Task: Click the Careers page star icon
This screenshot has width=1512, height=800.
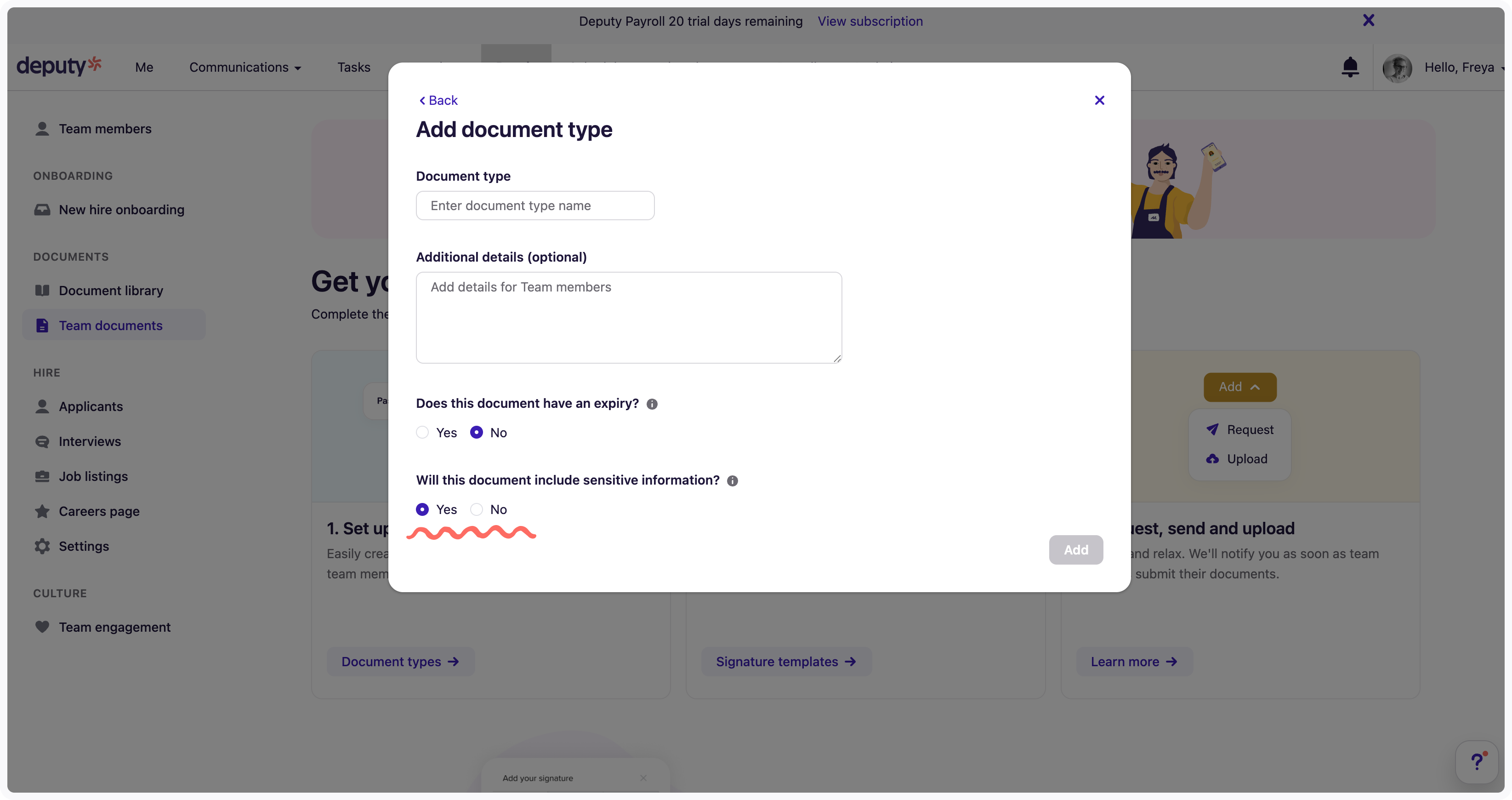Action: (42, 512)
